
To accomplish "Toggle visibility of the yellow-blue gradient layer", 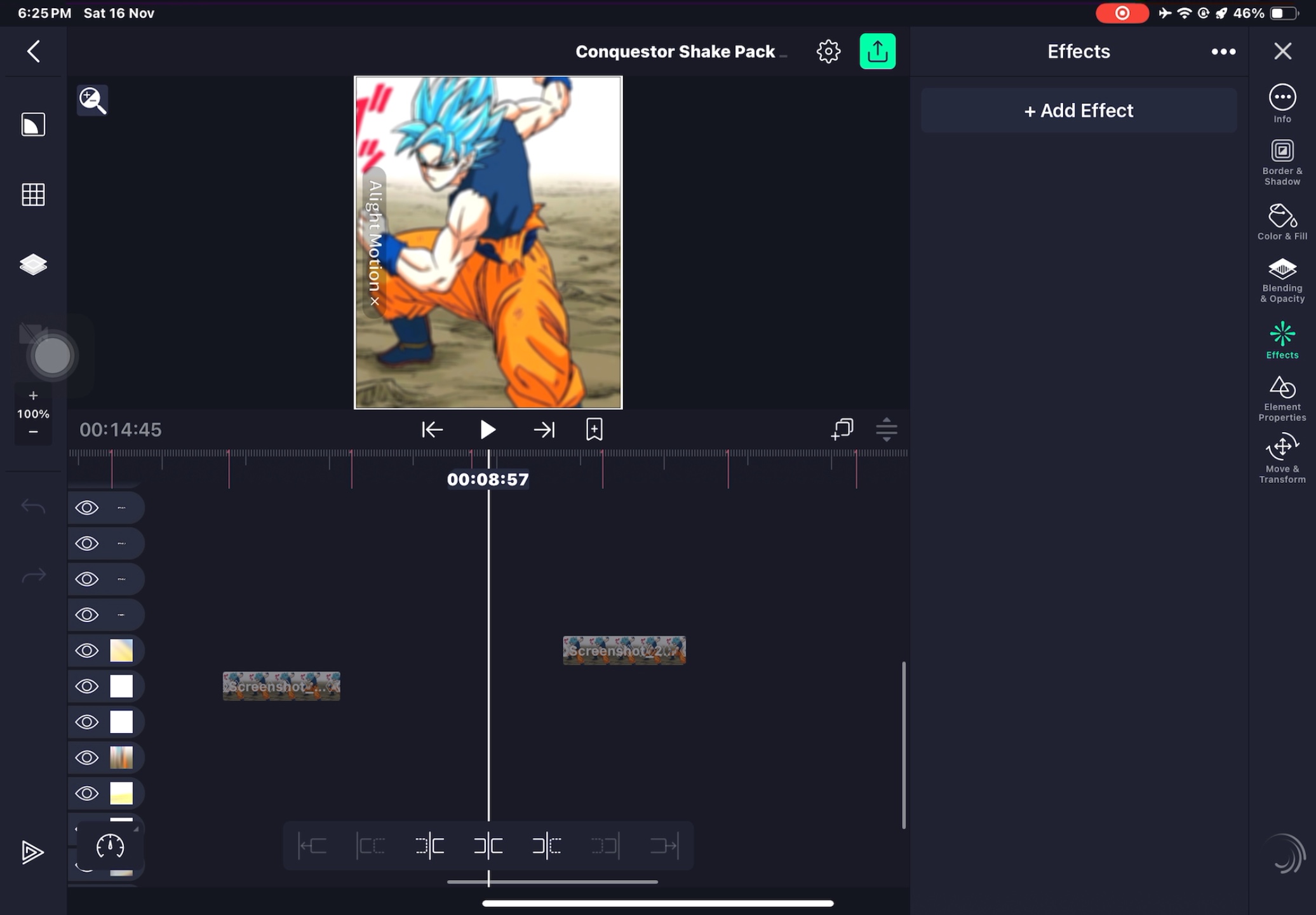I will click(x=87, y=651).
